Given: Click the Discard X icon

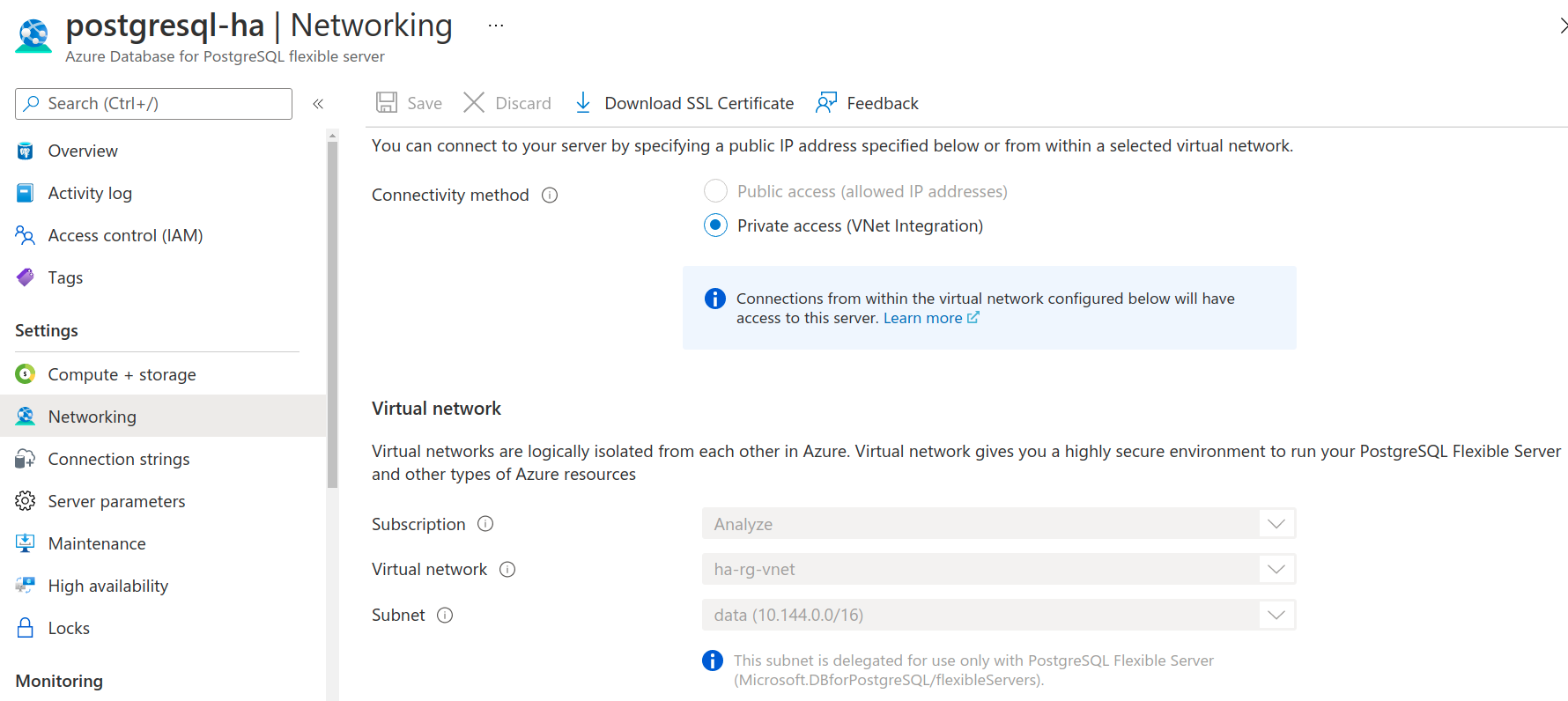Looking at the screenshot, I should tap(474, 103).
